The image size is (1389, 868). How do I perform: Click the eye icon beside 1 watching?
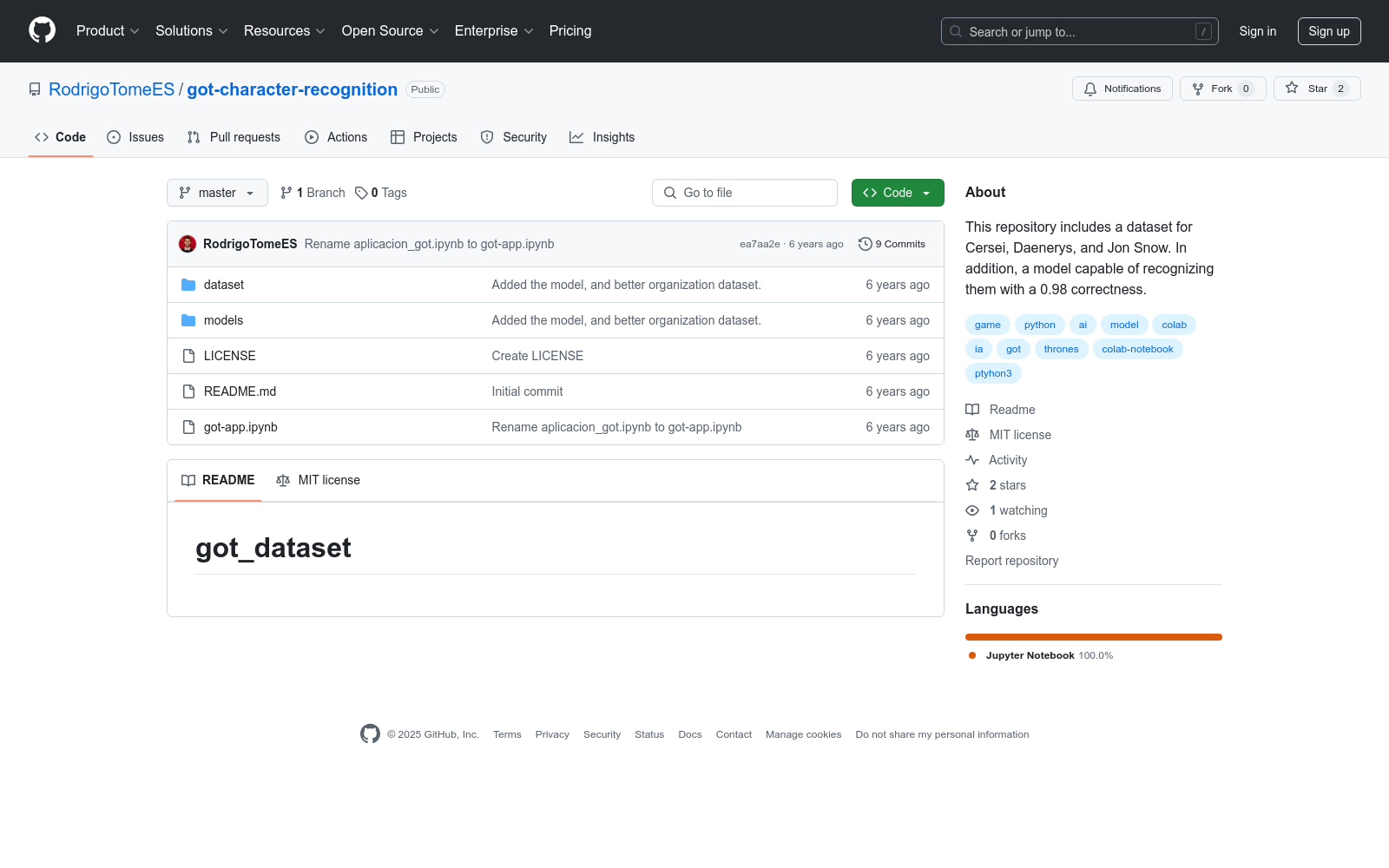972,510
